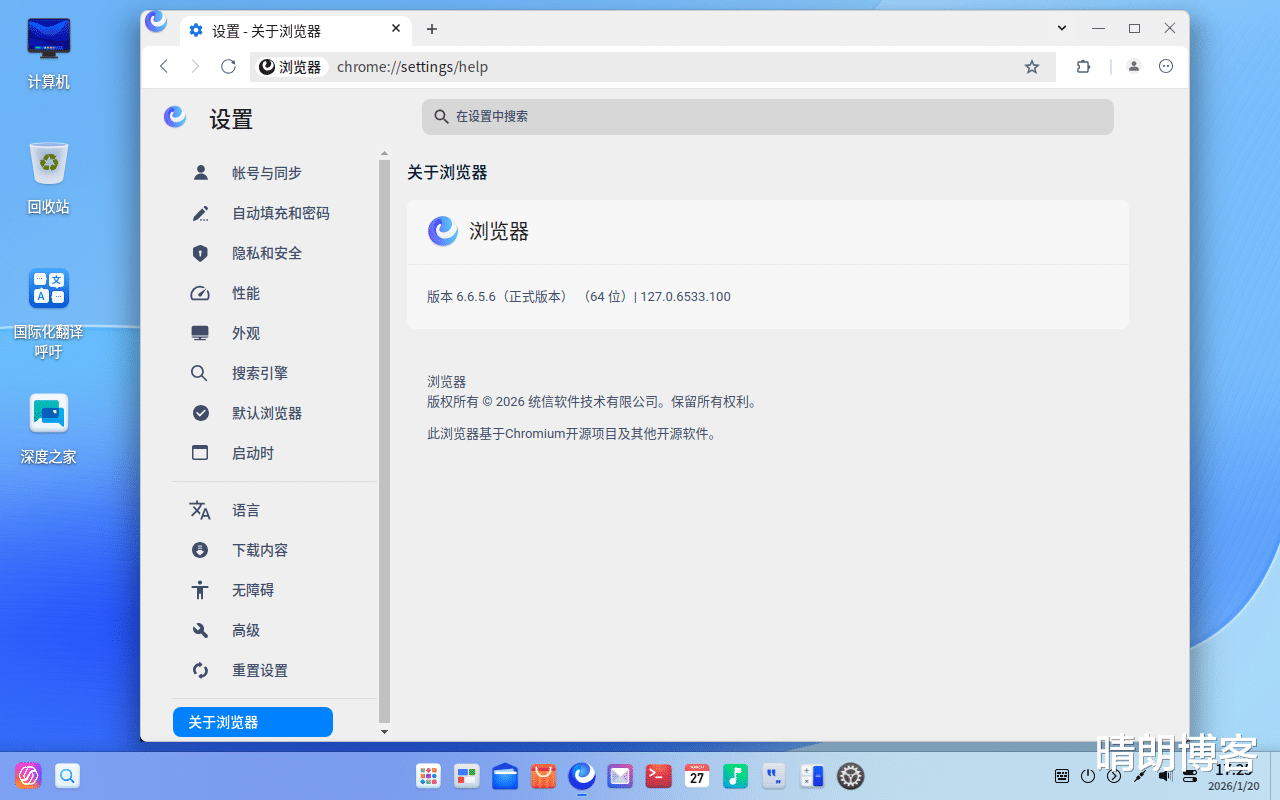
Task: Open the 高级 settings section
Action: 246,630
